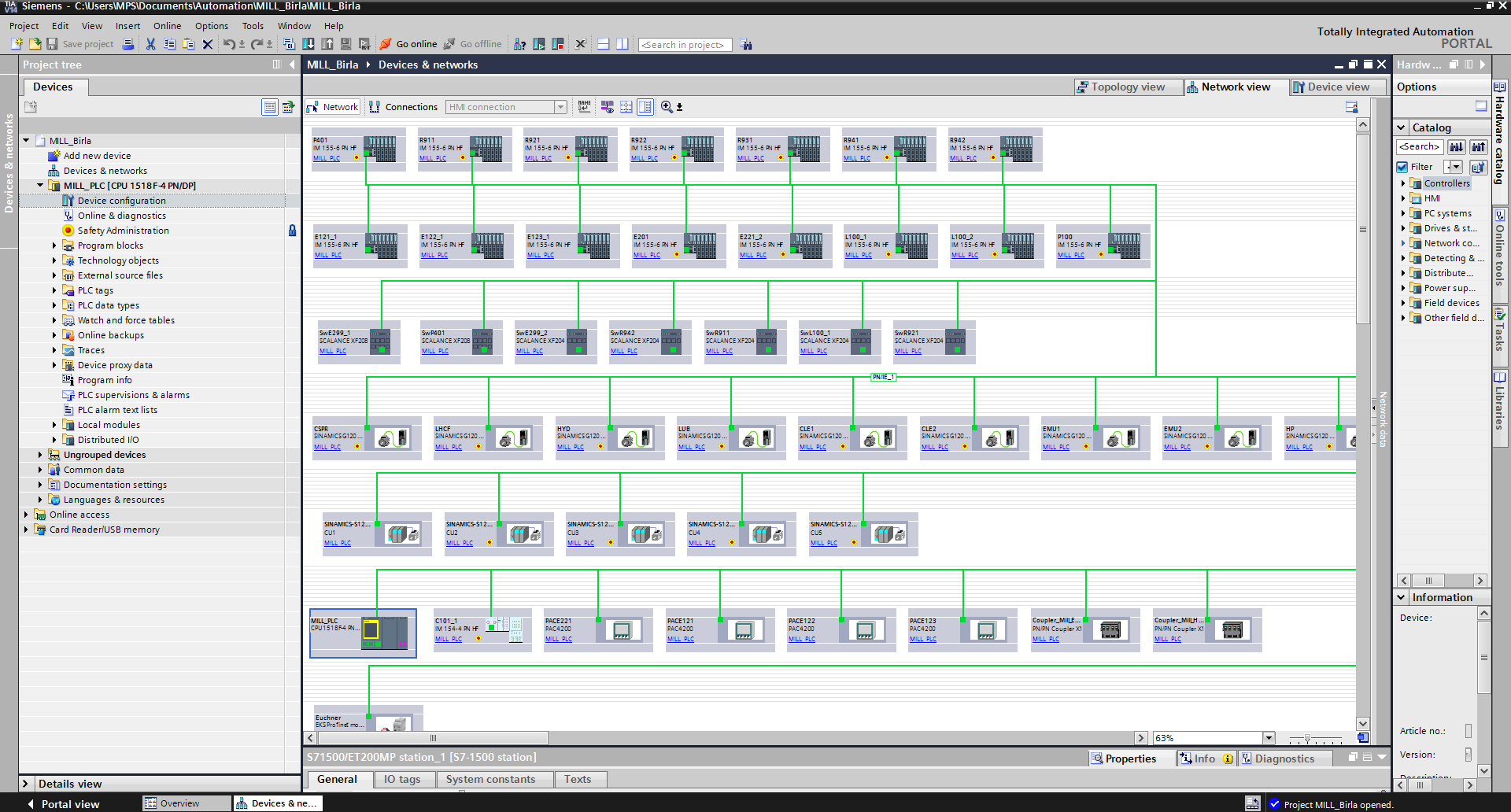Viewport: 1511px width, 812px height.
Task: Open the Options menu
Action: coord(212,26)
